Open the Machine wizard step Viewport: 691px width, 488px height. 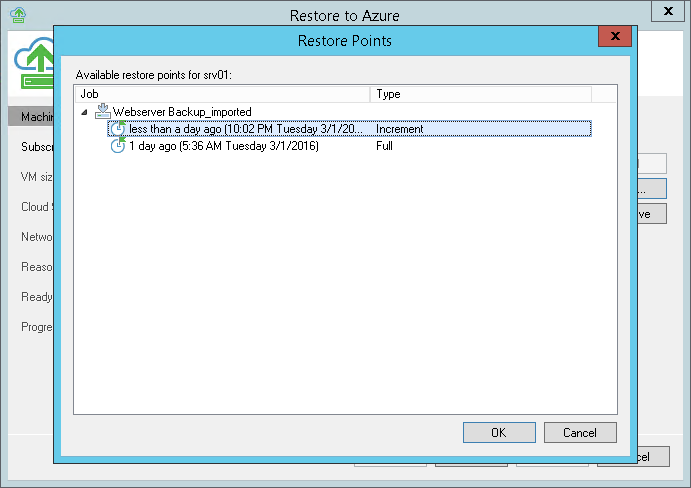[x=30, y=116]
